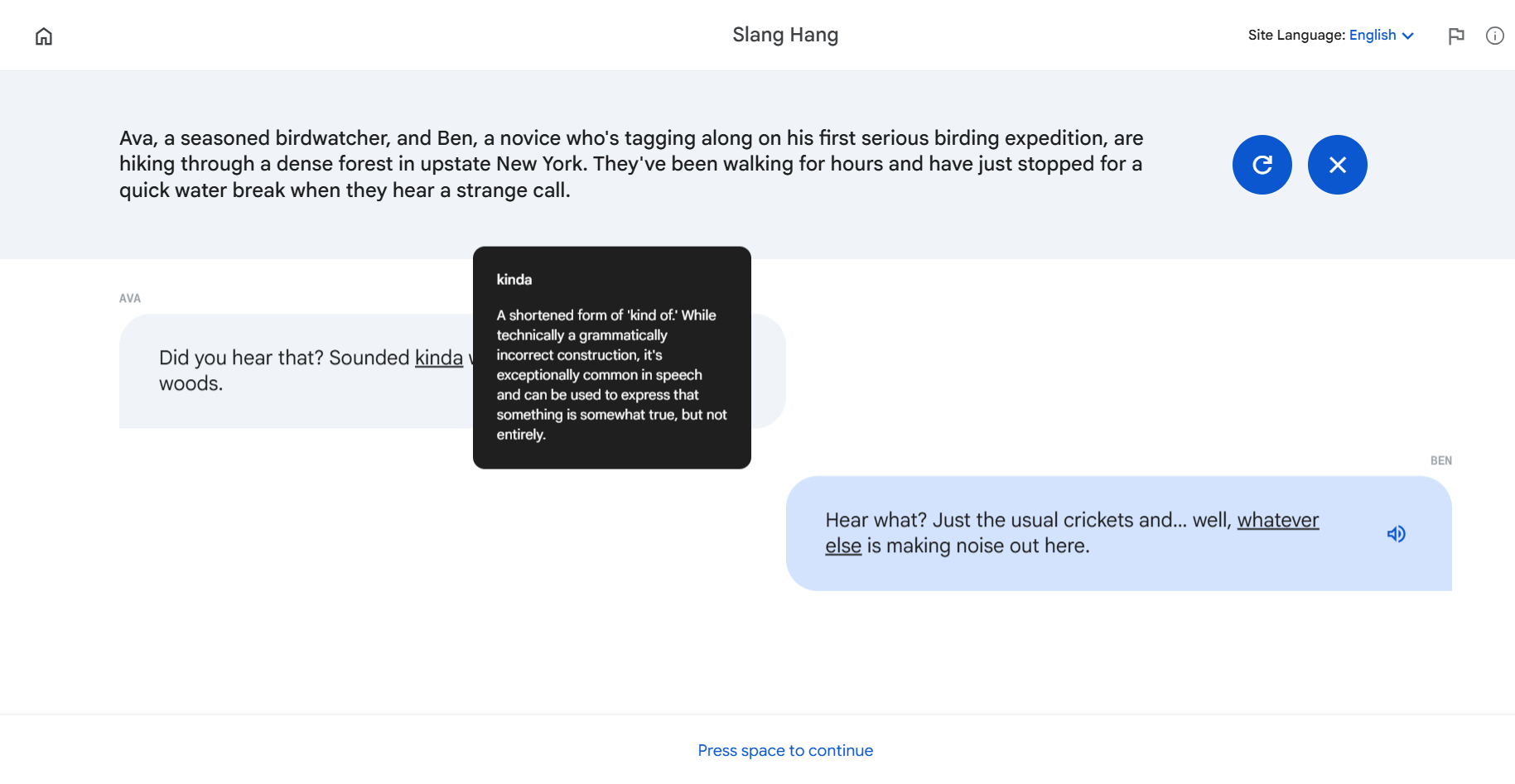Click the chevron arrow beside English
1515x784 pixels.
1408,36
